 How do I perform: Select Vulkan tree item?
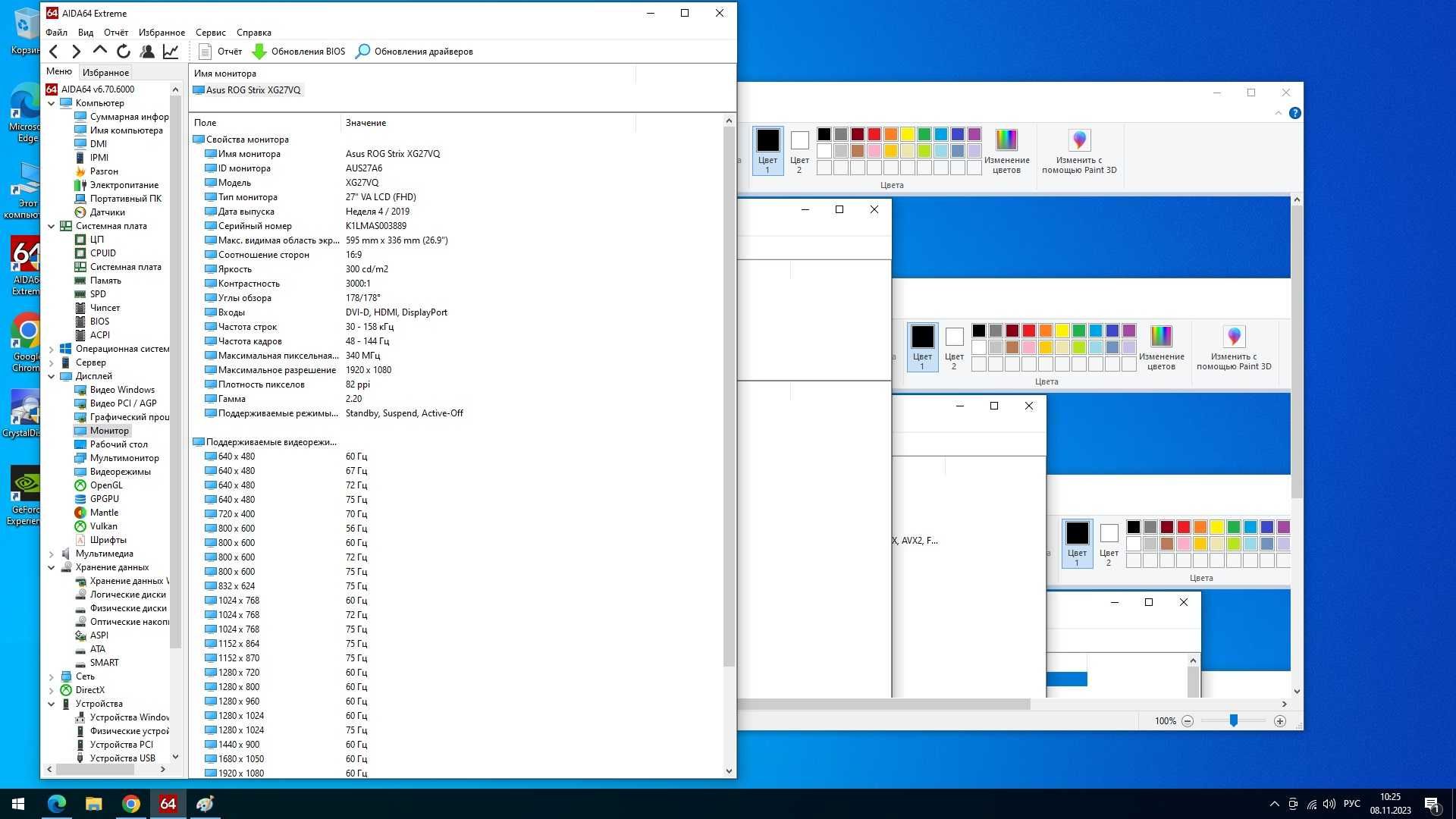(103, 526)
